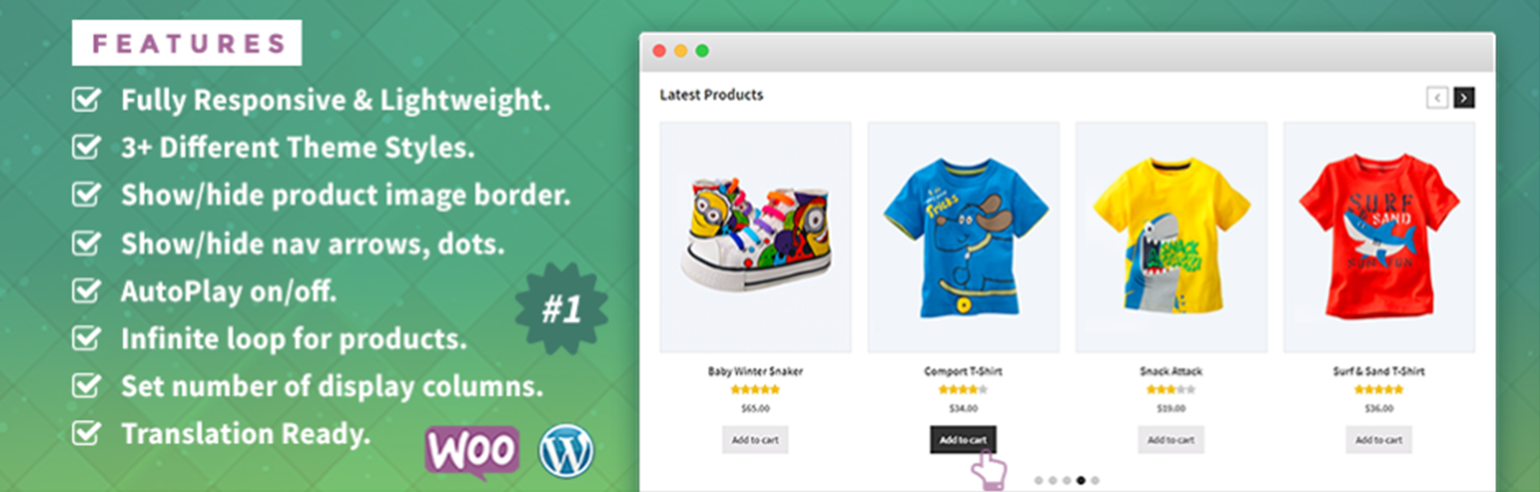1540x492 pixels.
Task: Click the #1 badge icon
Action: tap(562, 310)
